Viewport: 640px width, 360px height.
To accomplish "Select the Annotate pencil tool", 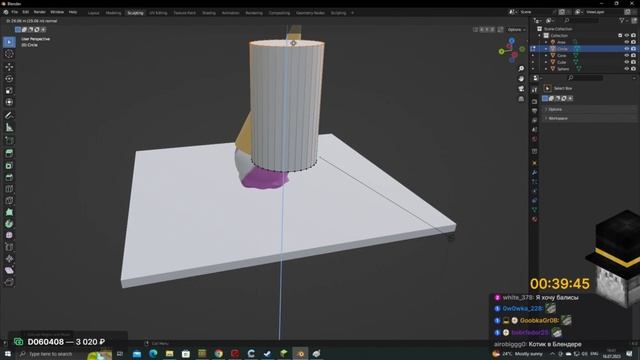I will 9,116.
